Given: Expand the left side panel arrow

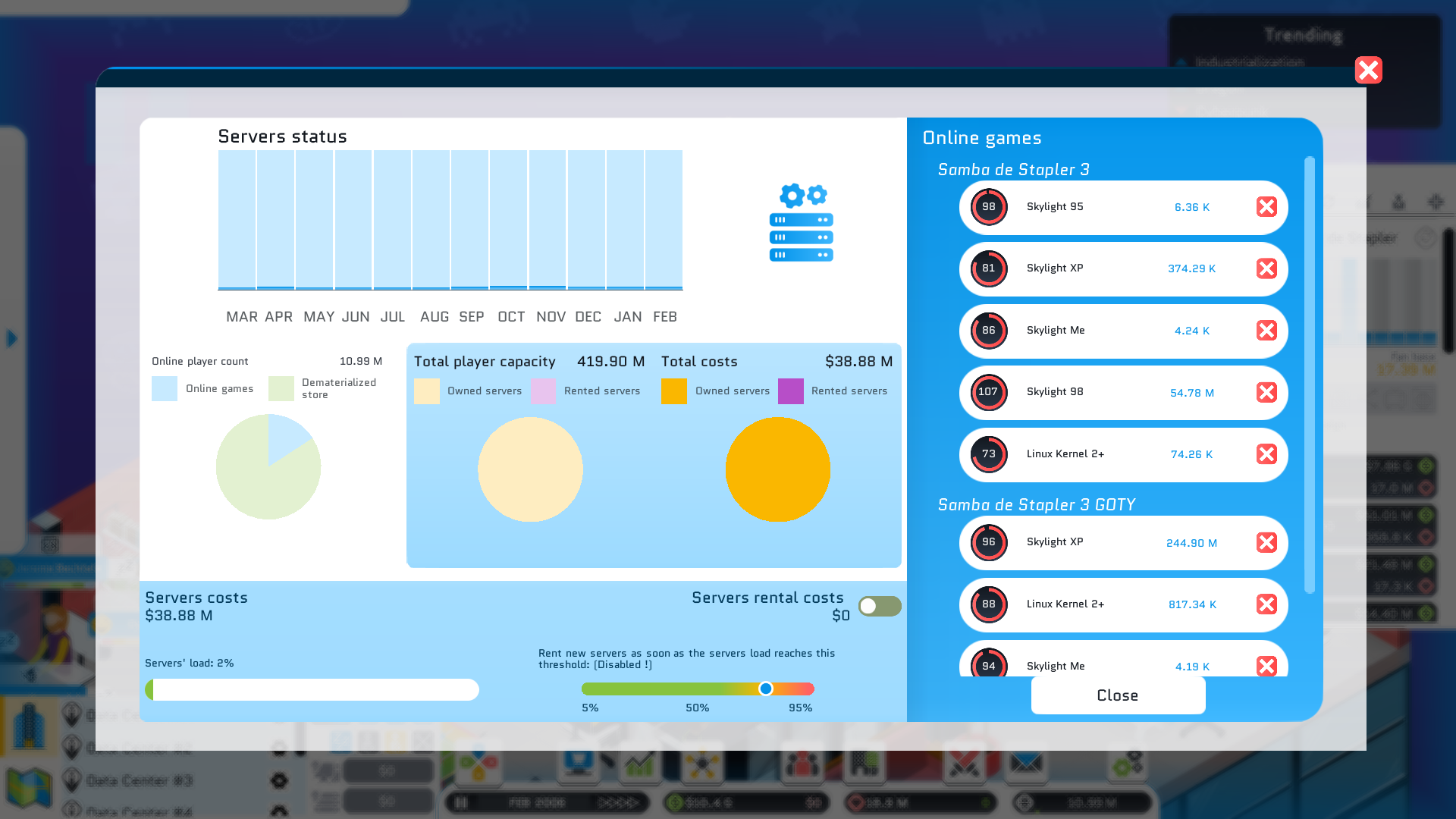Looking at the screenshot, I should (12, 338).
